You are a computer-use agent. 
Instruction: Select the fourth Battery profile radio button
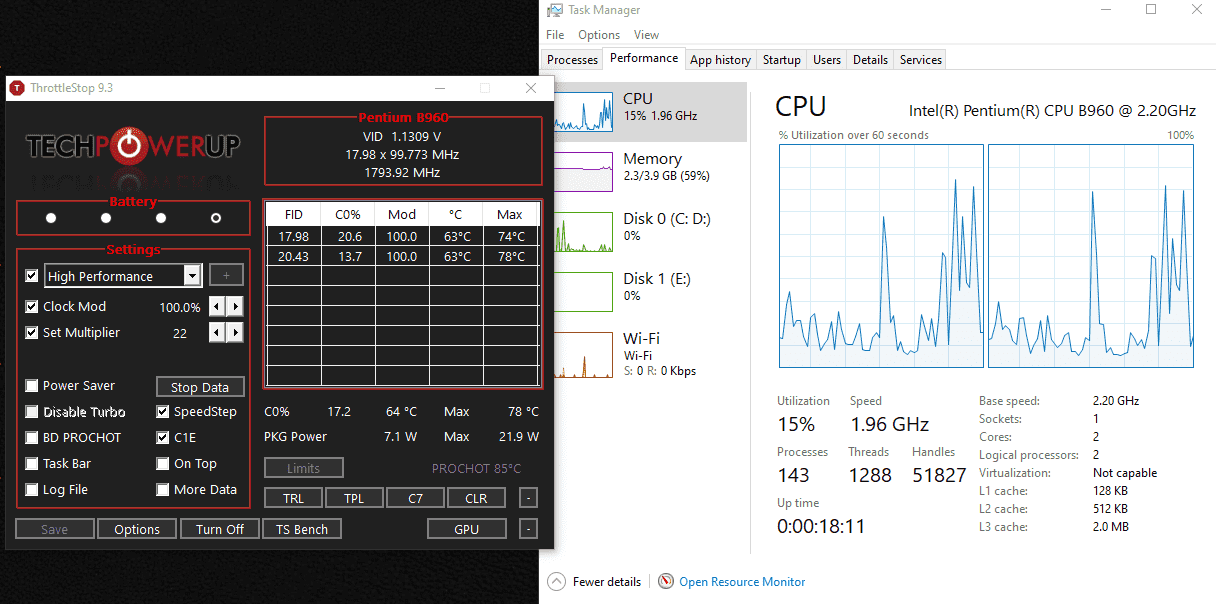click(x=216, y=218)
